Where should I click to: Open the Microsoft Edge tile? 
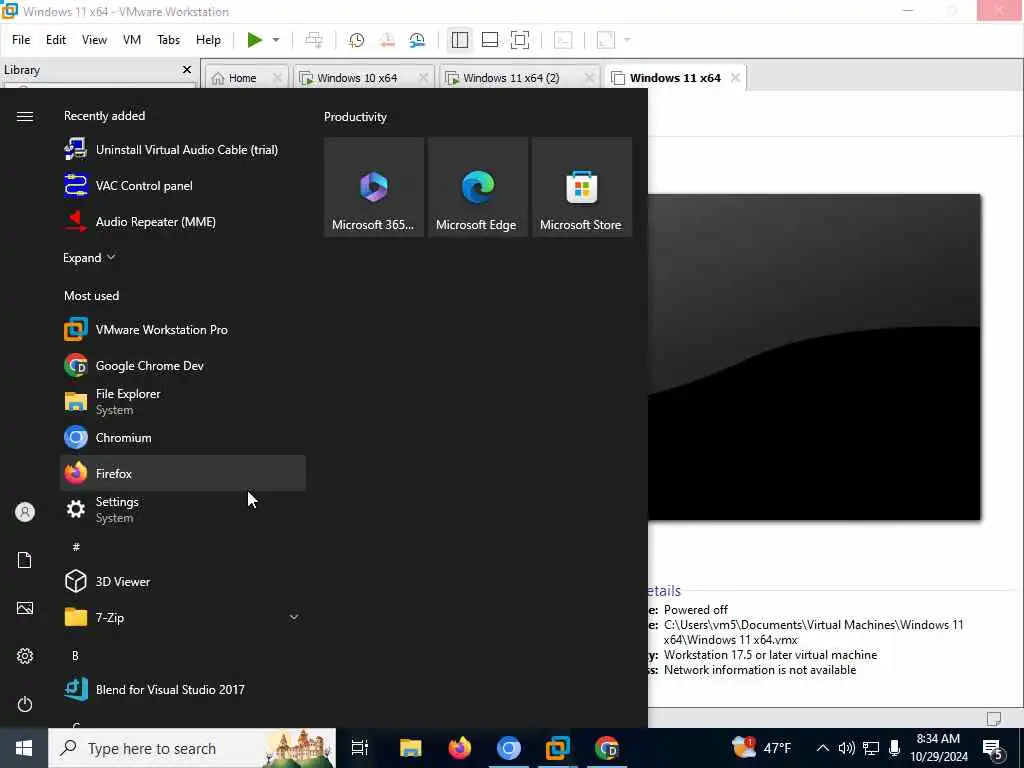(x=477, y=187)
